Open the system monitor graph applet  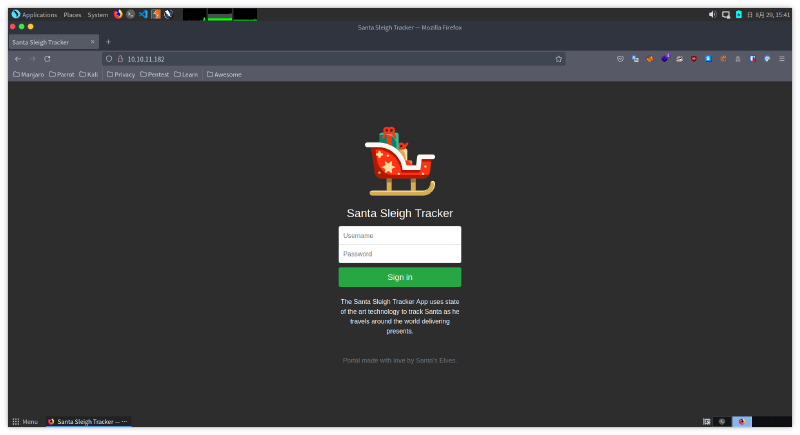point(220,15)
